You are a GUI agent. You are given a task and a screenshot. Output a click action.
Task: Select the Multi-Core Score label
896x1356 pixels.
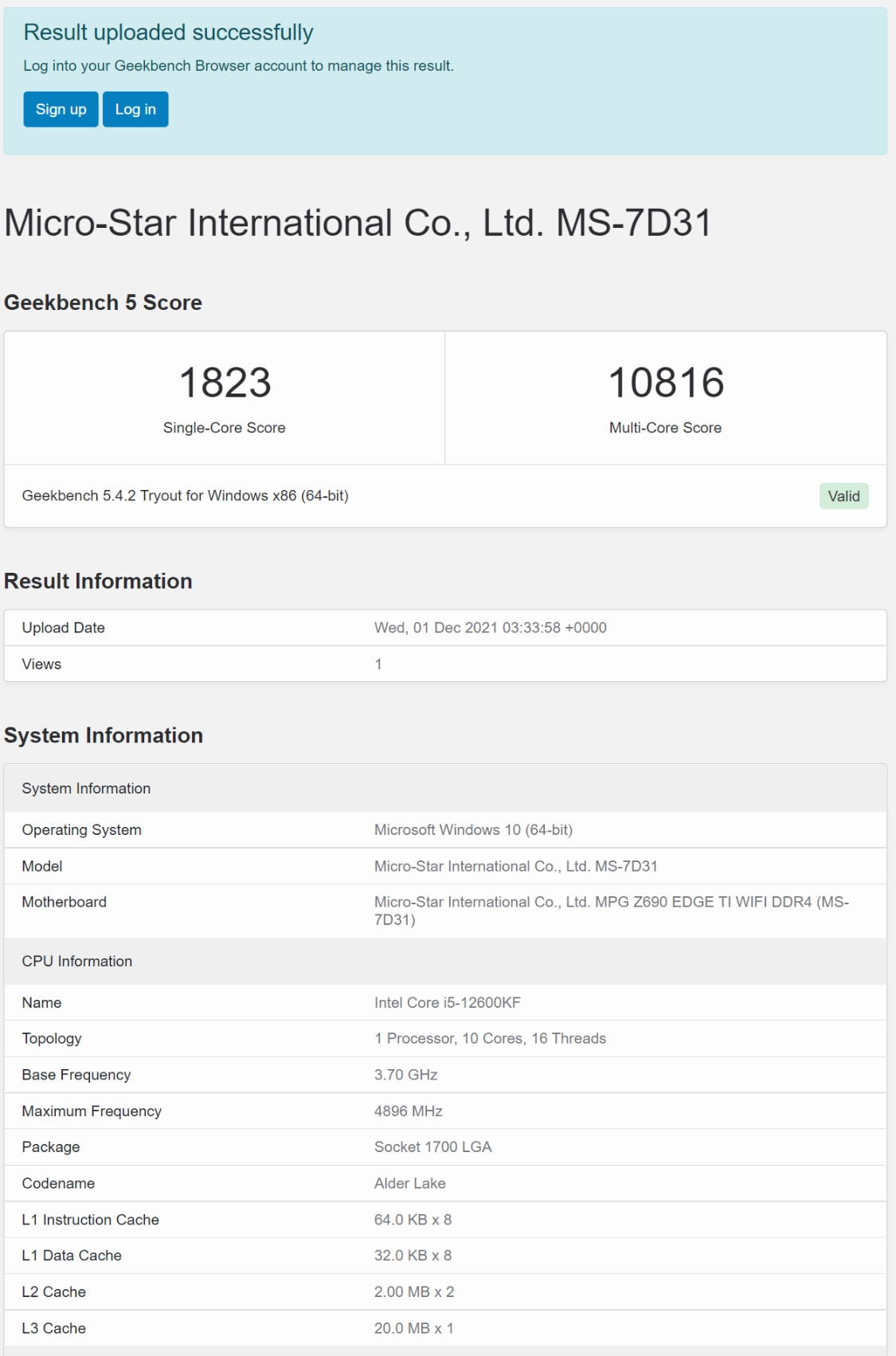666,428
